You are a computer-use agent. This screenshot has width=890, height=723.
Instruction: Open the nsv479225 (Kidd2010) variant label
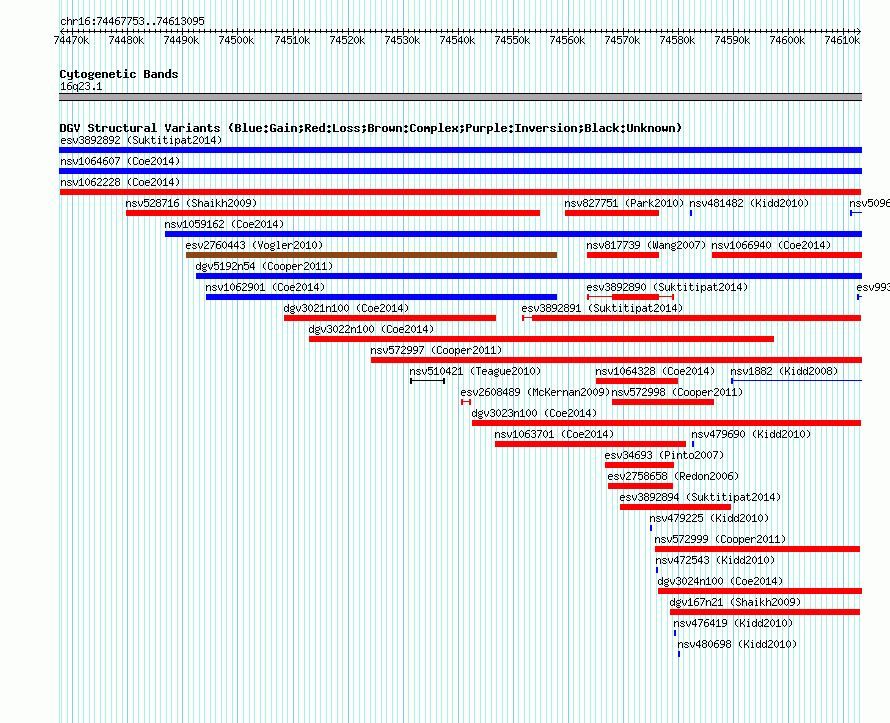[710, 518]
